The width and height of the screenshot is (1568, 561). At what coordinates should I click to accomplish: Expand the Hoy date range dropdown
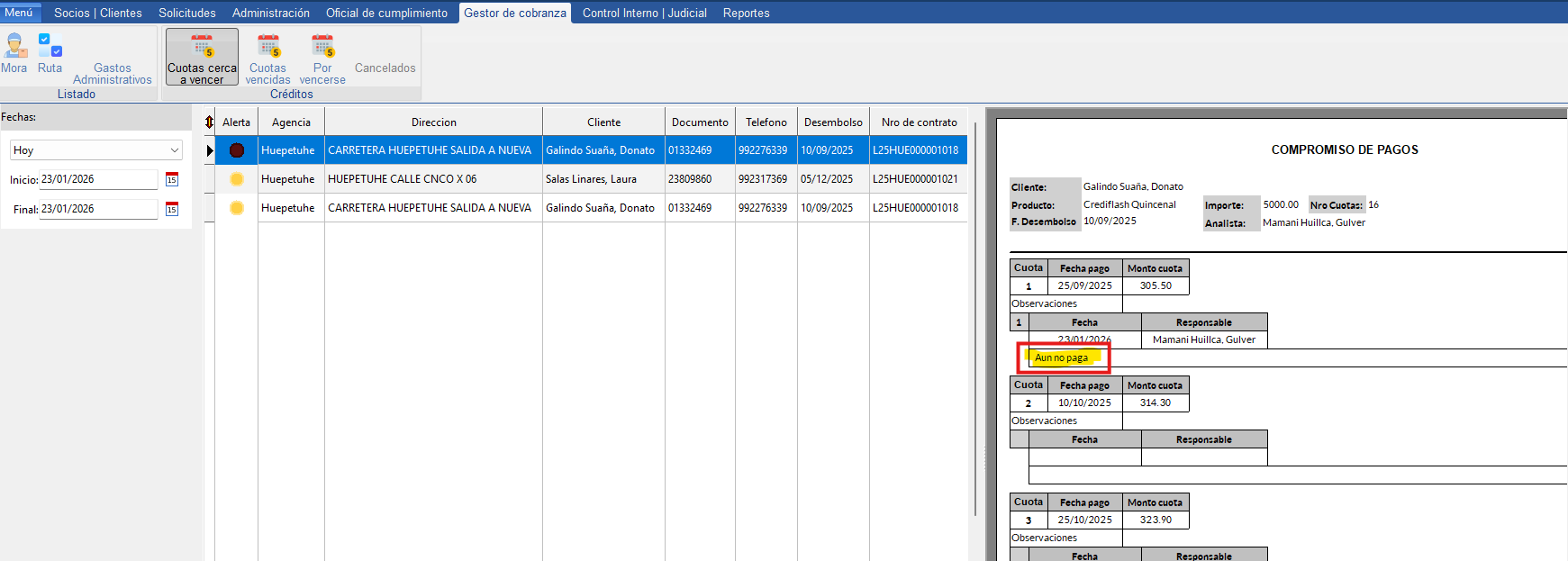point(174,150)
